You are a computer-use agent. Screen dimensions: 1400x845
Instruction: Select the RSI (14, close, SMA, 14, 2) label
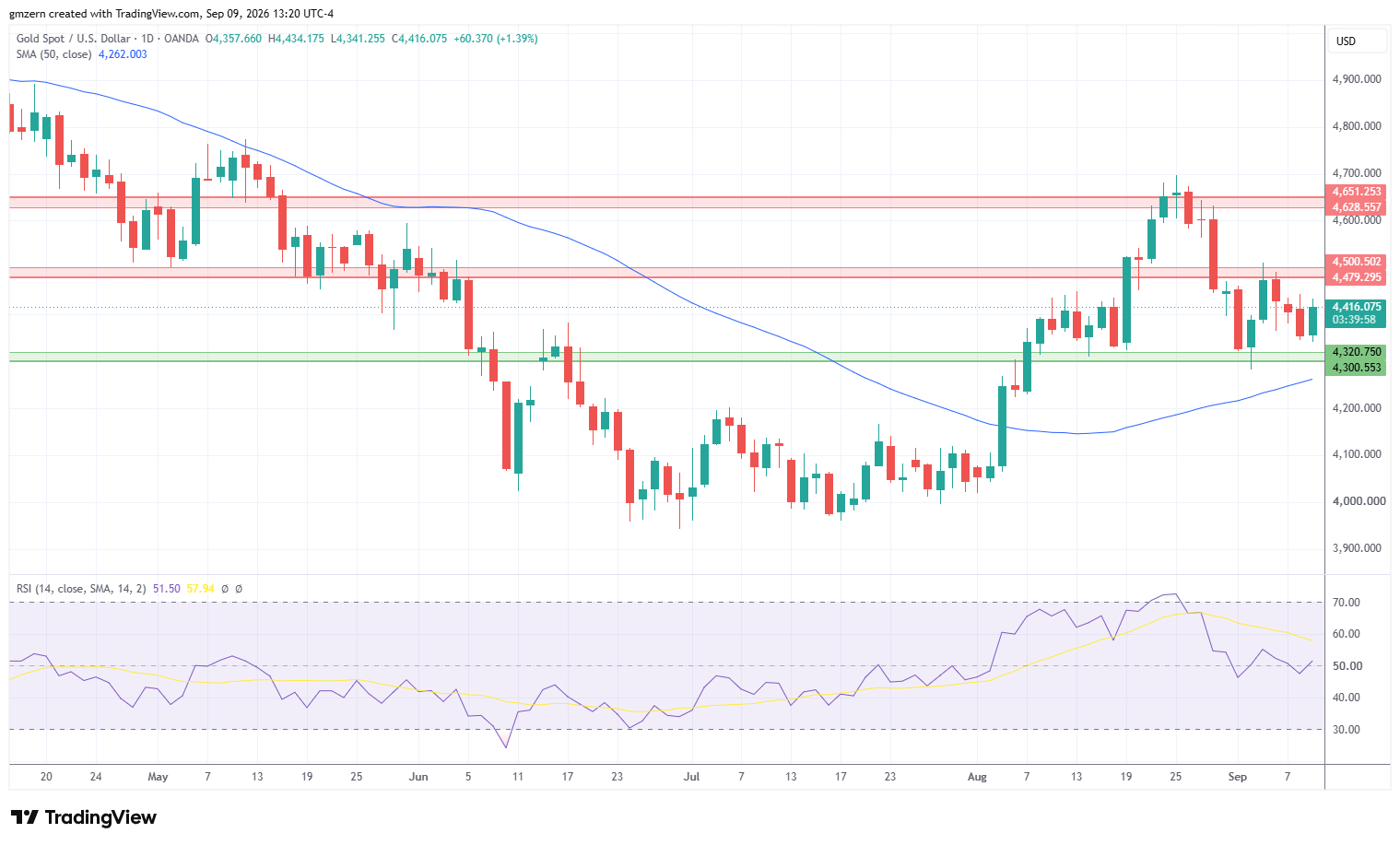pos(81,589)
